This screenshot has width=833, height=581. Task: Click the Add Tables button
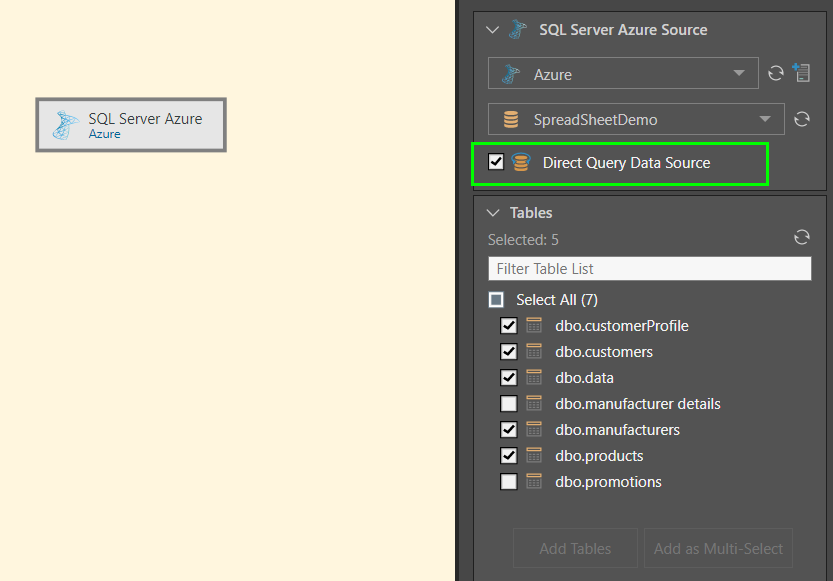click(575, 548)
